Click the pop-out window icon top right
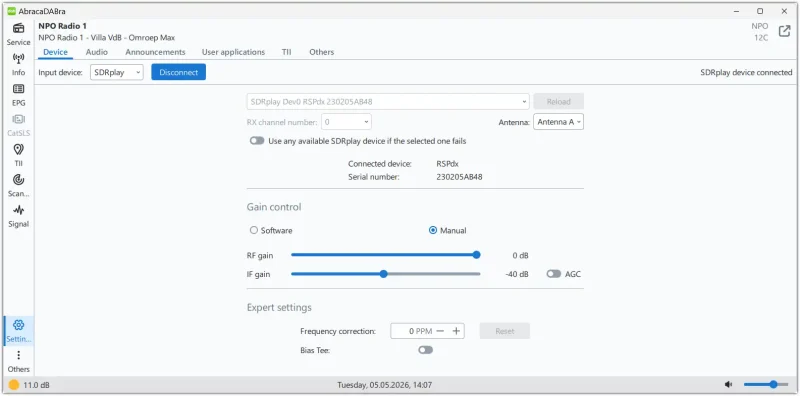 click(784, 31)
